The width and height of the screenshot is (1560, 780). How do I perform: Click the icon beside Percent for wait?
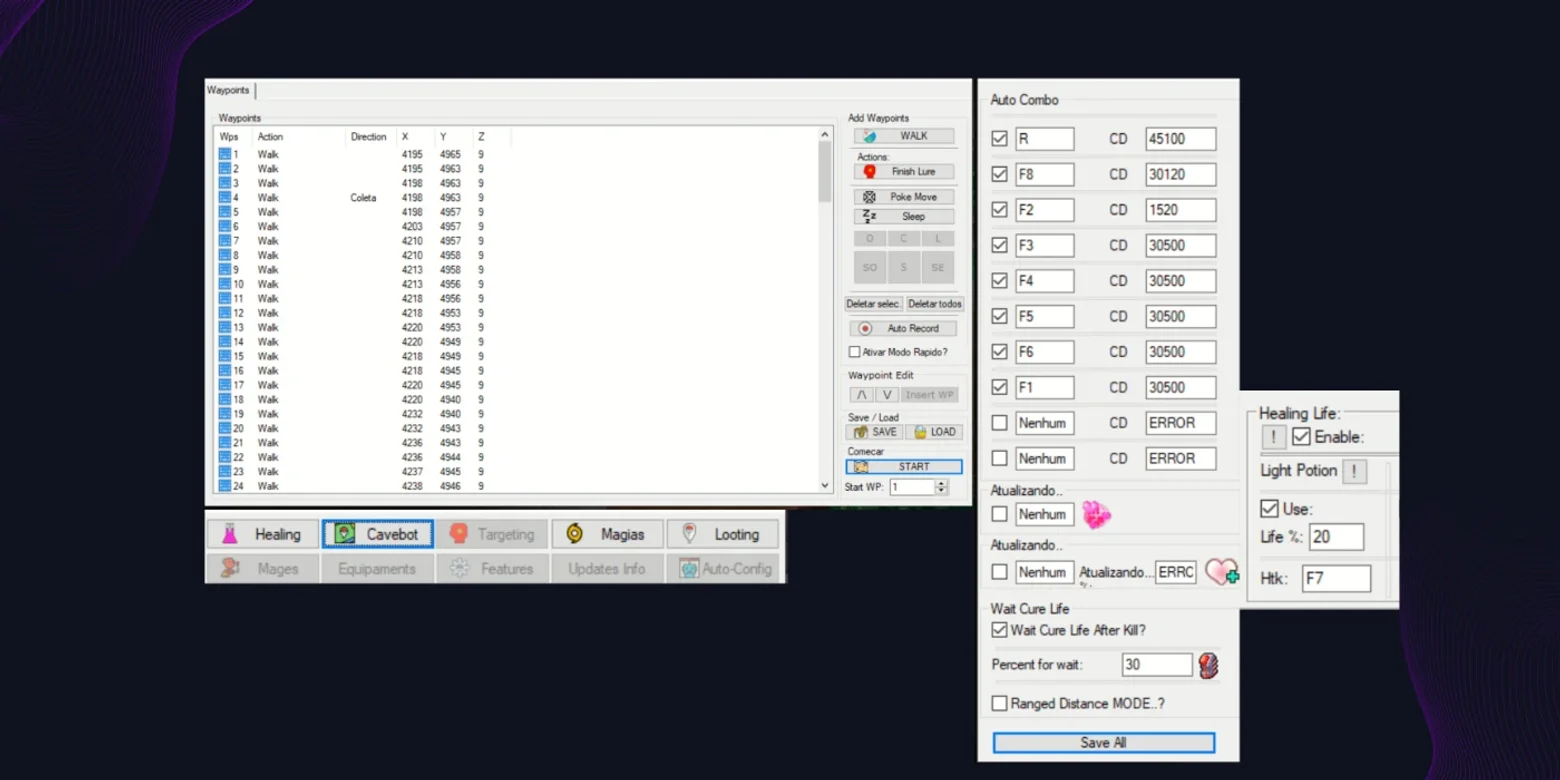[1208, 665]
